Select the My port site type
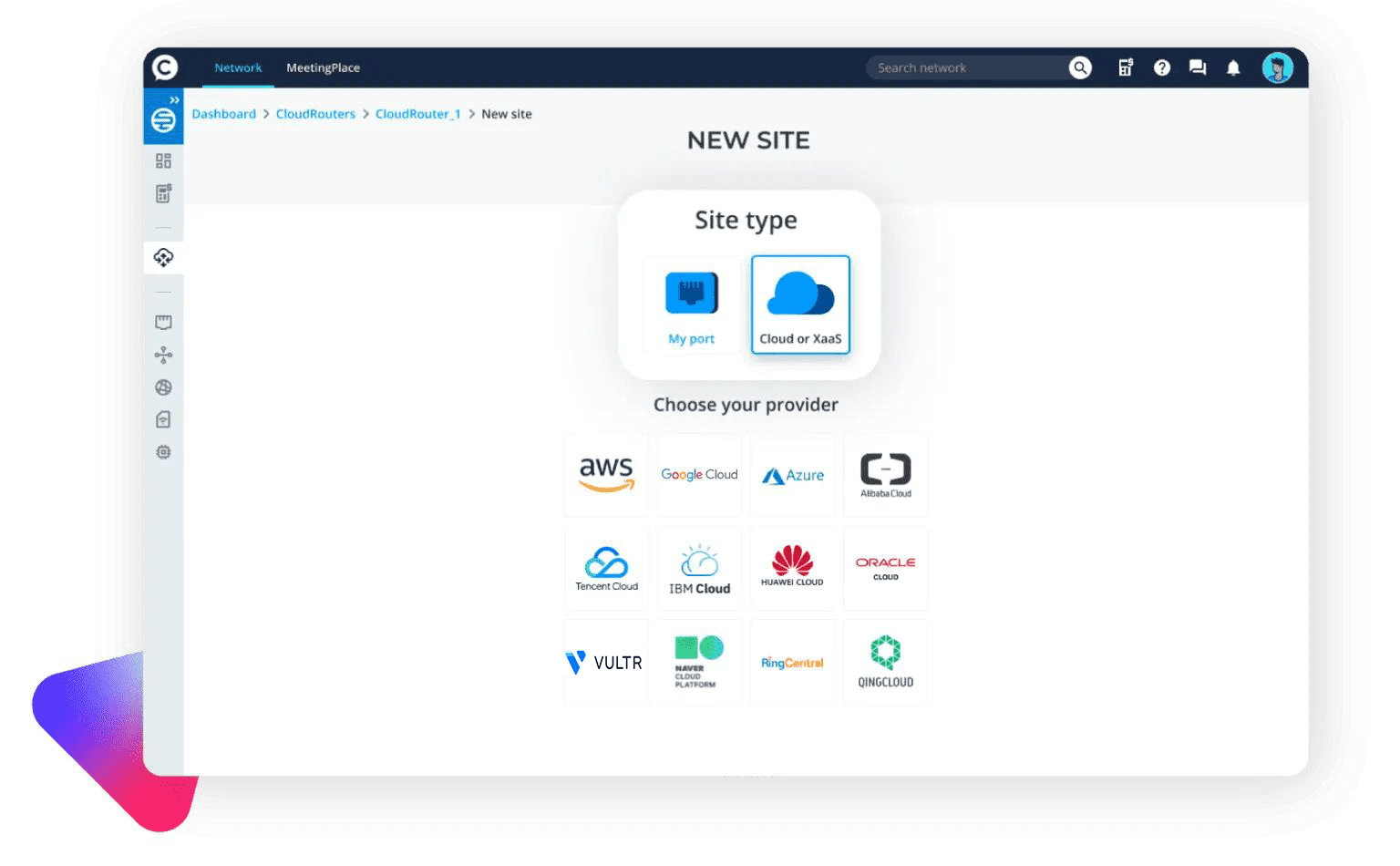Image resolution: width=1400 pixels, height=866 pixels. 692,305
